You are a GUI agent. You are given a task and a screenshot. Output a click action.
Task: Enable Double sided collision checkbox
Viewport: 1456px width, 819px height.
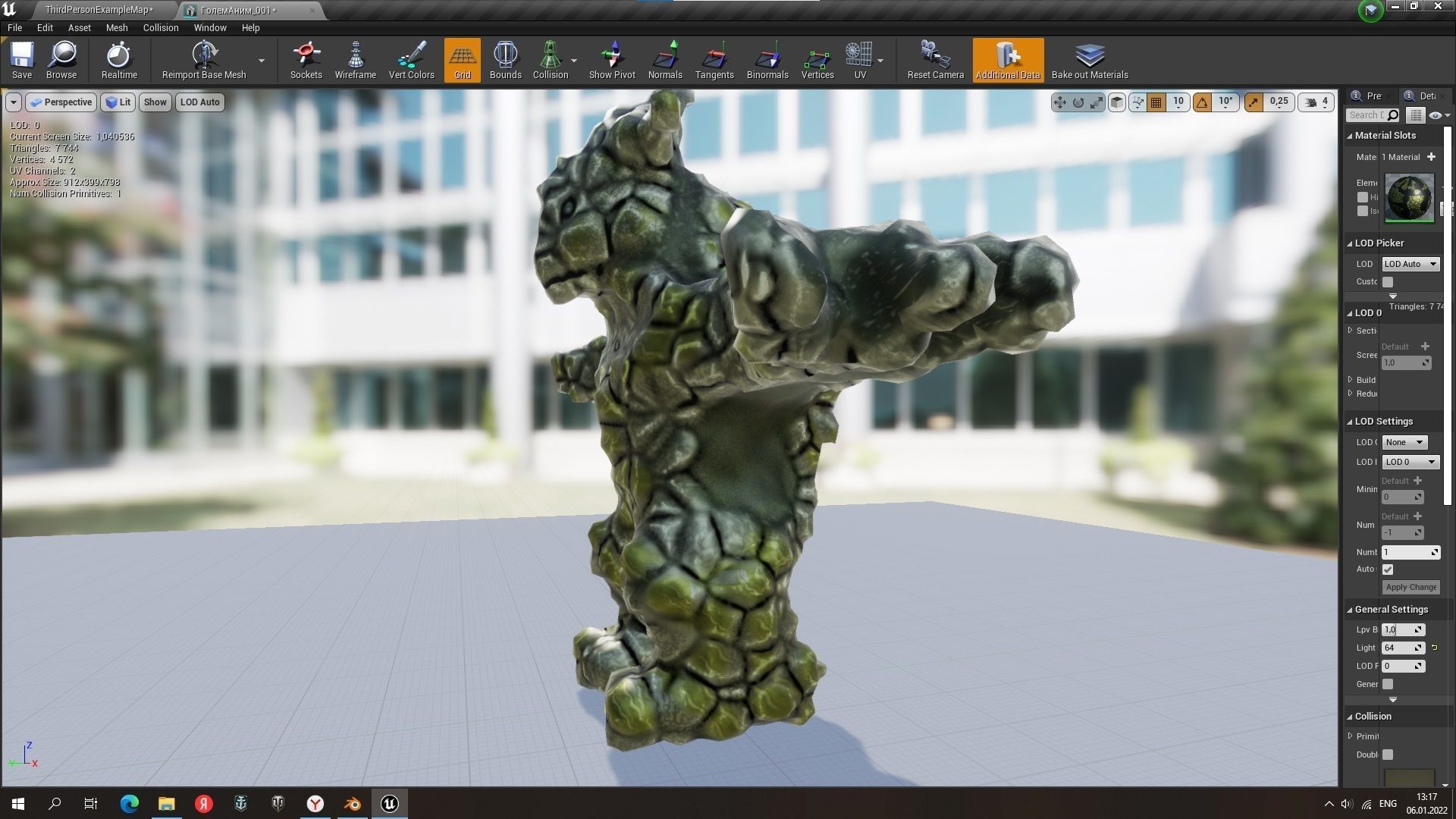pyautogui.click(x=1388, y=755)
